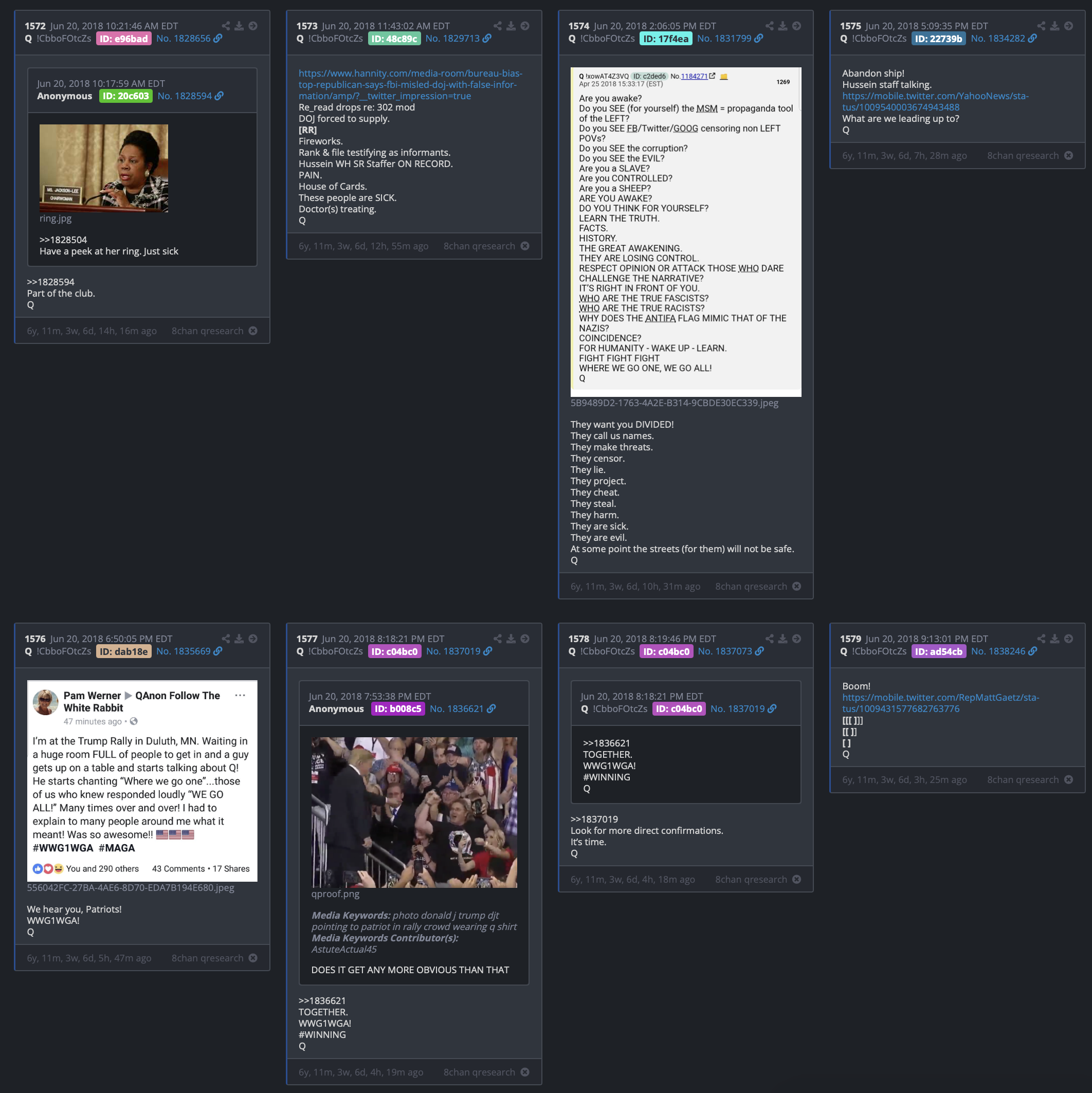Open Pam Werner Facebook post image
Image resolution: width=1092 pixels, height=1093 pixels.
pyautogui.click(x=142, y=781)
